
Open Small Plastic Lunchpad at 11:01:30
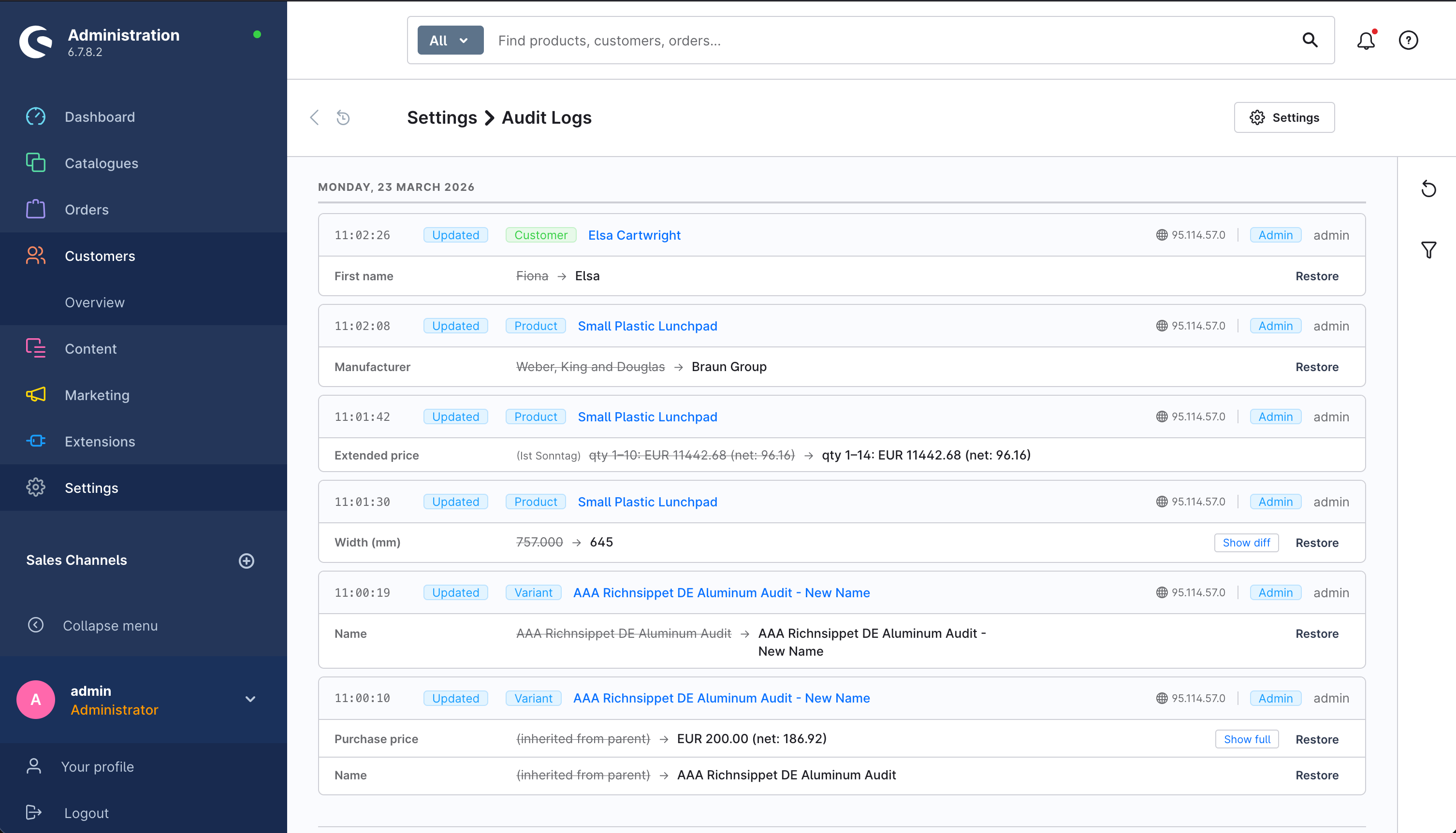[647, 502]
